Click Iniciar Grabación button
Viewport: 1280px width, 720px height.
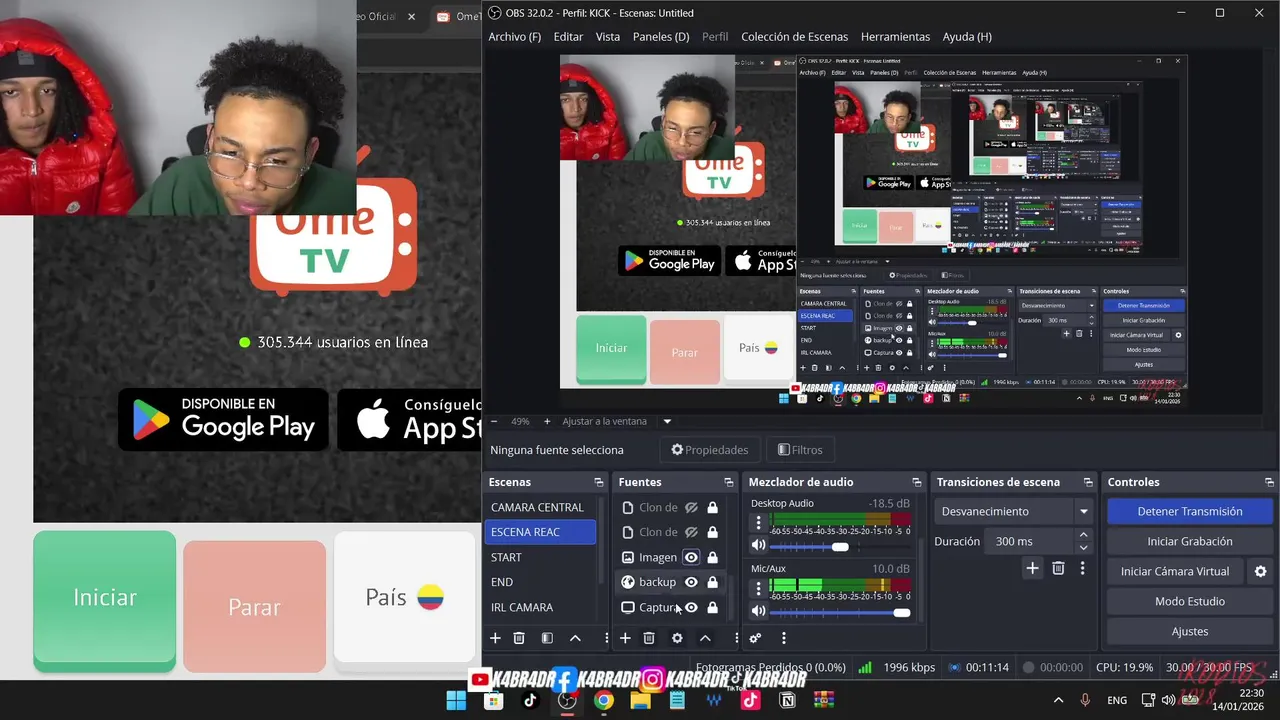[1189, 541]
